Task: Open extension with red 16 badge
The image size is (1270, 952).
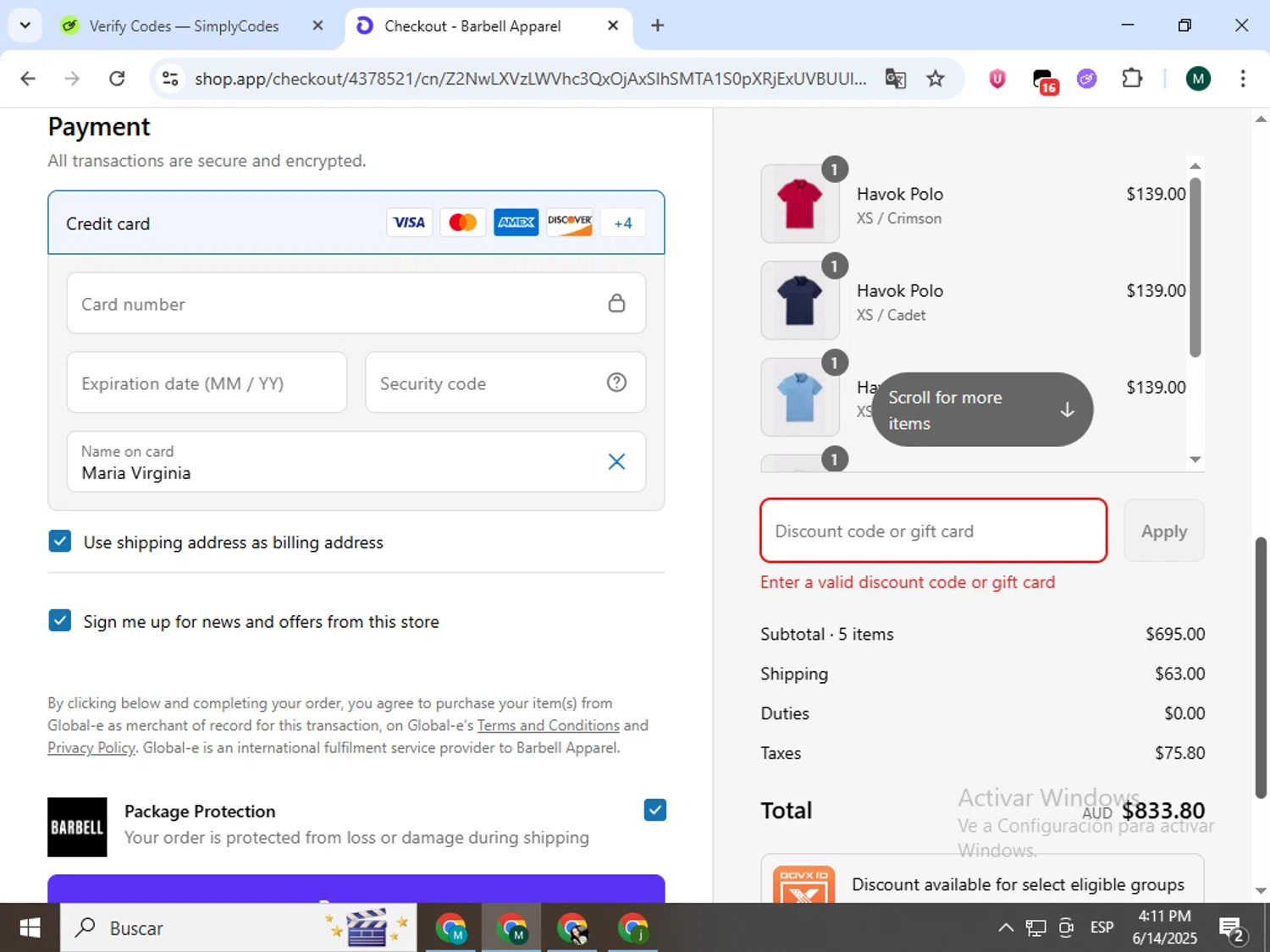Action: coord(1045,80)
